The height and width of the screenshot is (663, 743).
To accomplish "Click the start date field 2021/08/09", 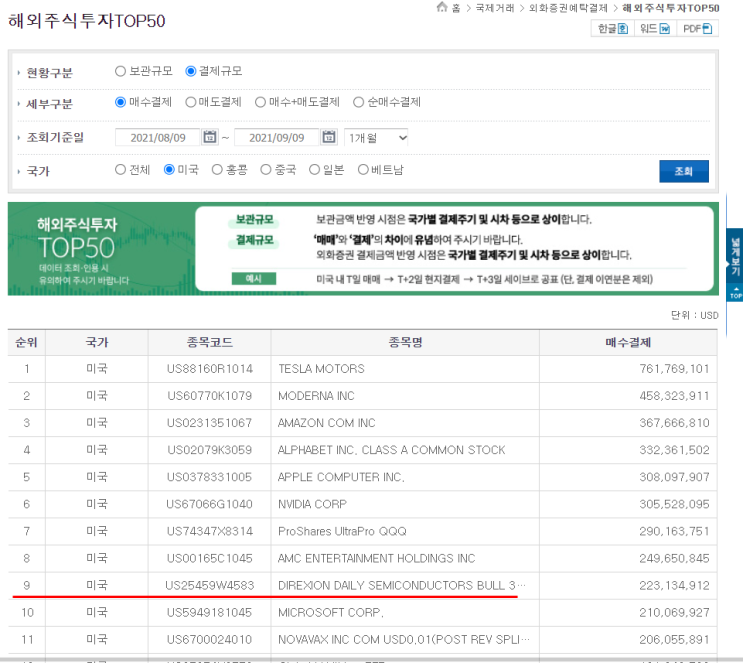I will pyautogui.click(x=157, y=138).
